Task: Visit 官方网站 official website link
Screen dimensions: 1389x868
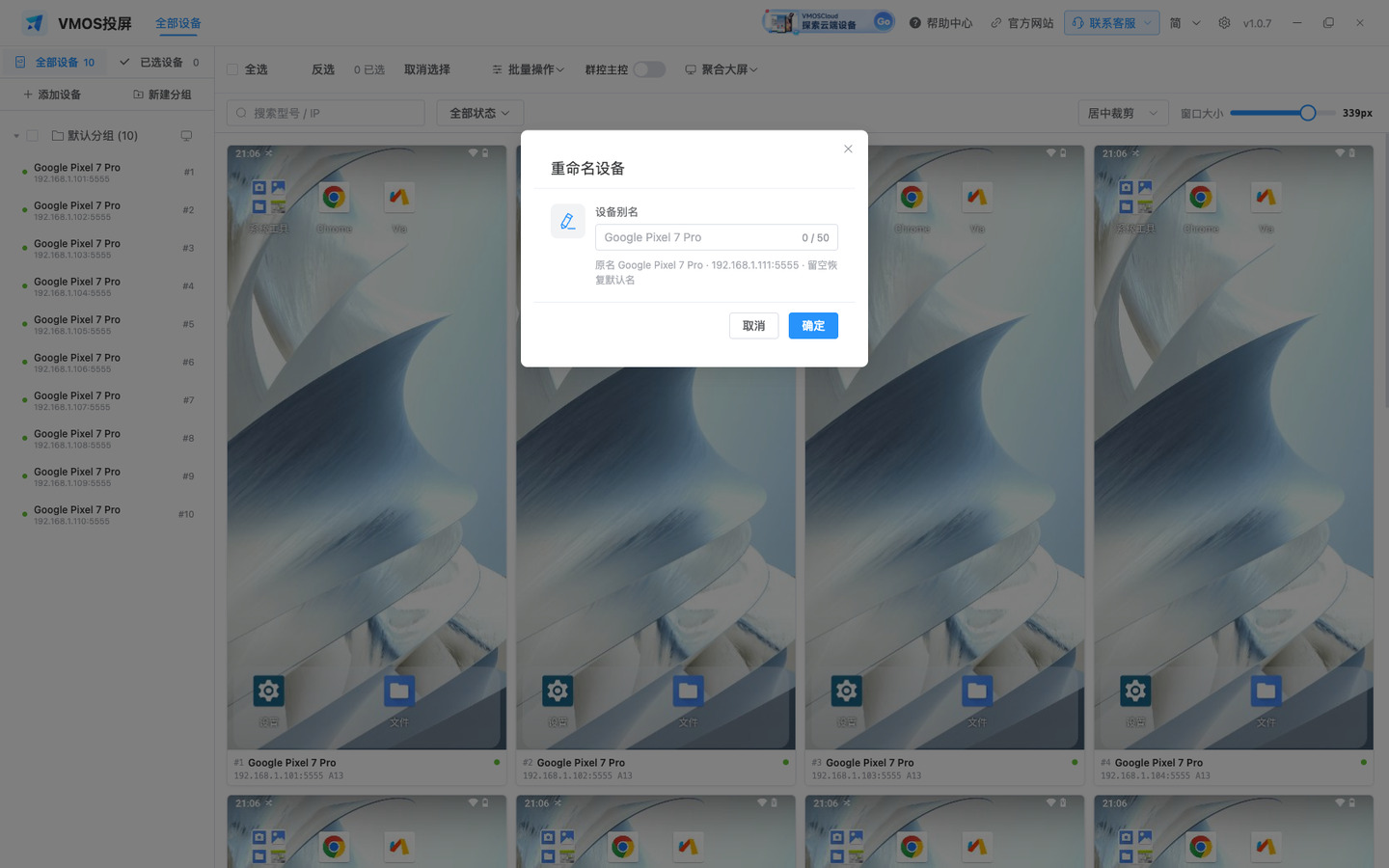Action: coord(1021,23)
